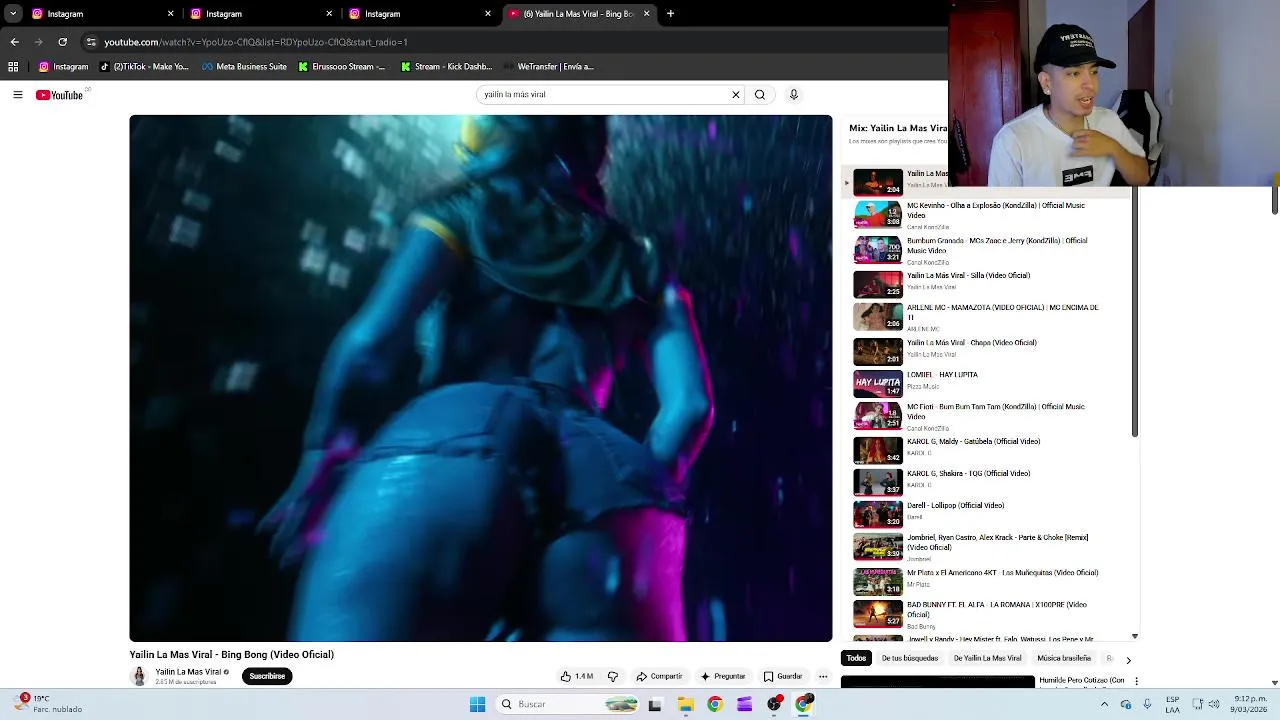Image resolution: width=1280 pixels, height=720 pixels.
Task: Click the video player to pause
Action: 480,378
